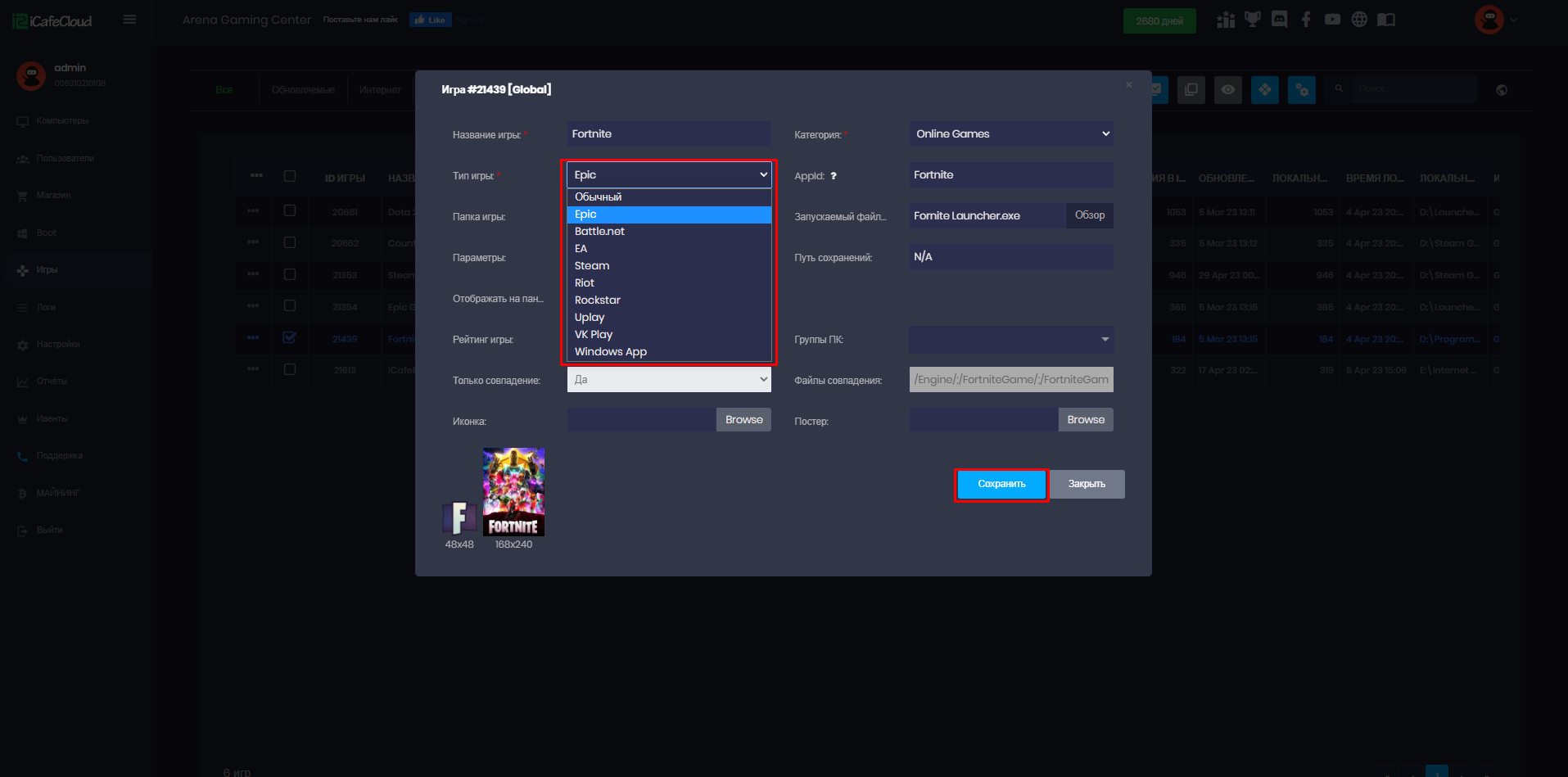Select Windows App in the game type list

(669, 352)
